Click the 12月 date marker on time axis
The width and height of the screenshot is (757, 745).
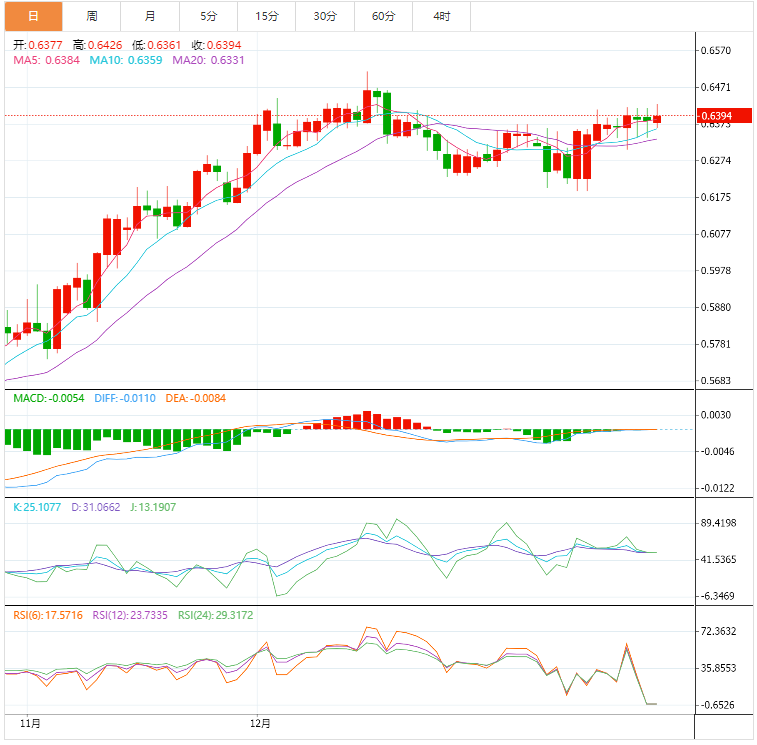pyautogui.click(x=260, y=722)
